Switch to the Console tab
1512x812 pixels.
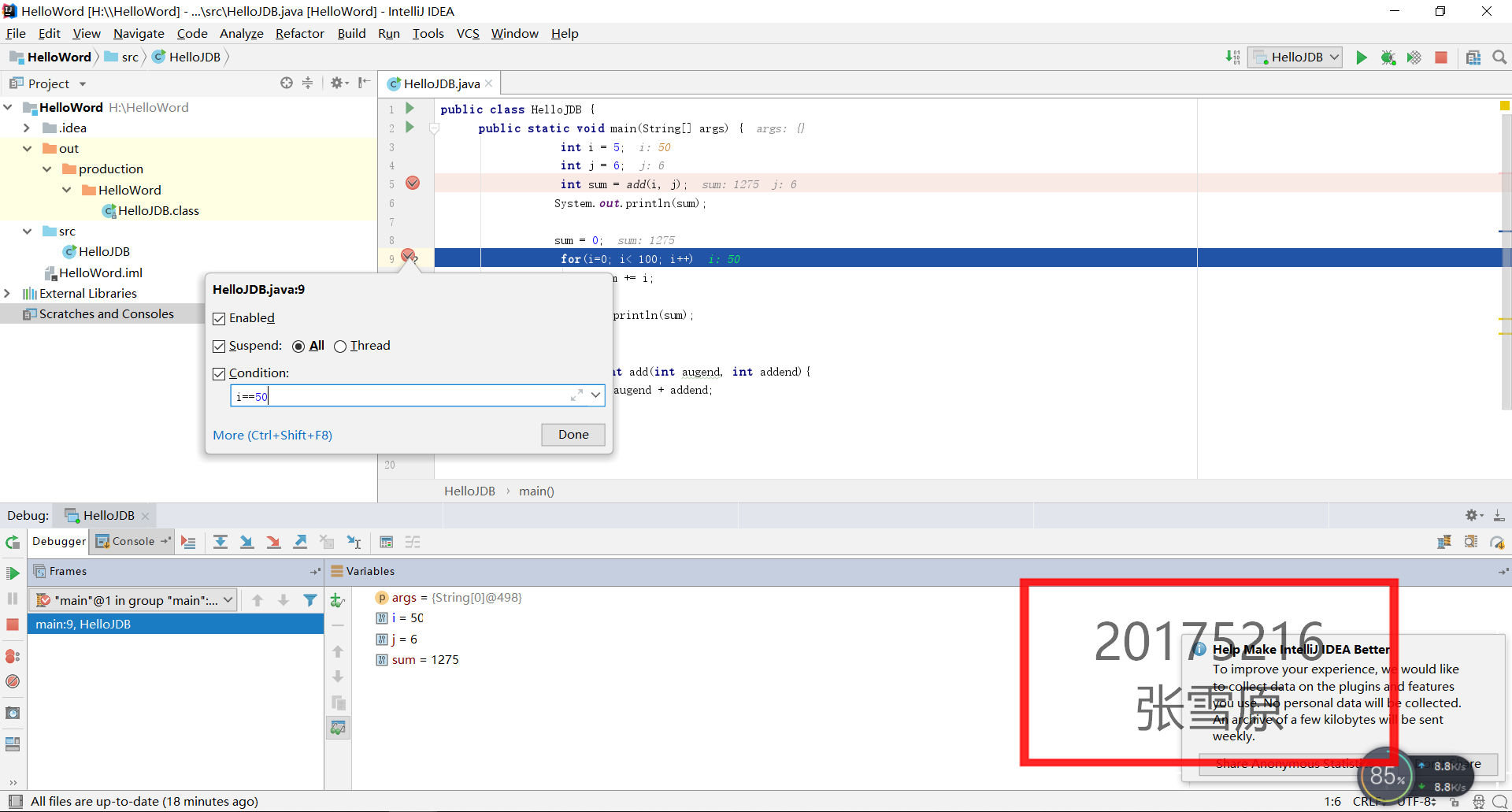click(x=132, y=541)
